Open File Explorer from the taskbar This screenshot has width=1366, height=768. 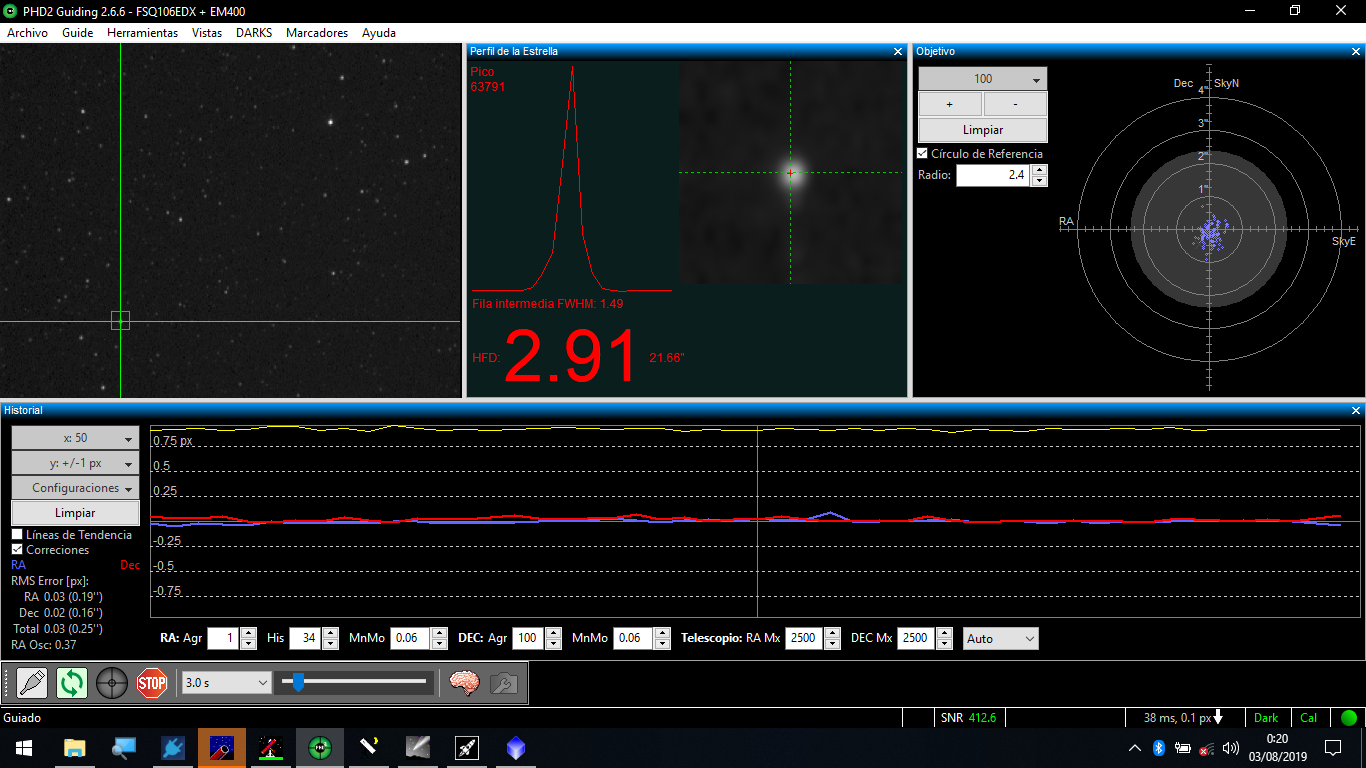(x=74, y=748)
